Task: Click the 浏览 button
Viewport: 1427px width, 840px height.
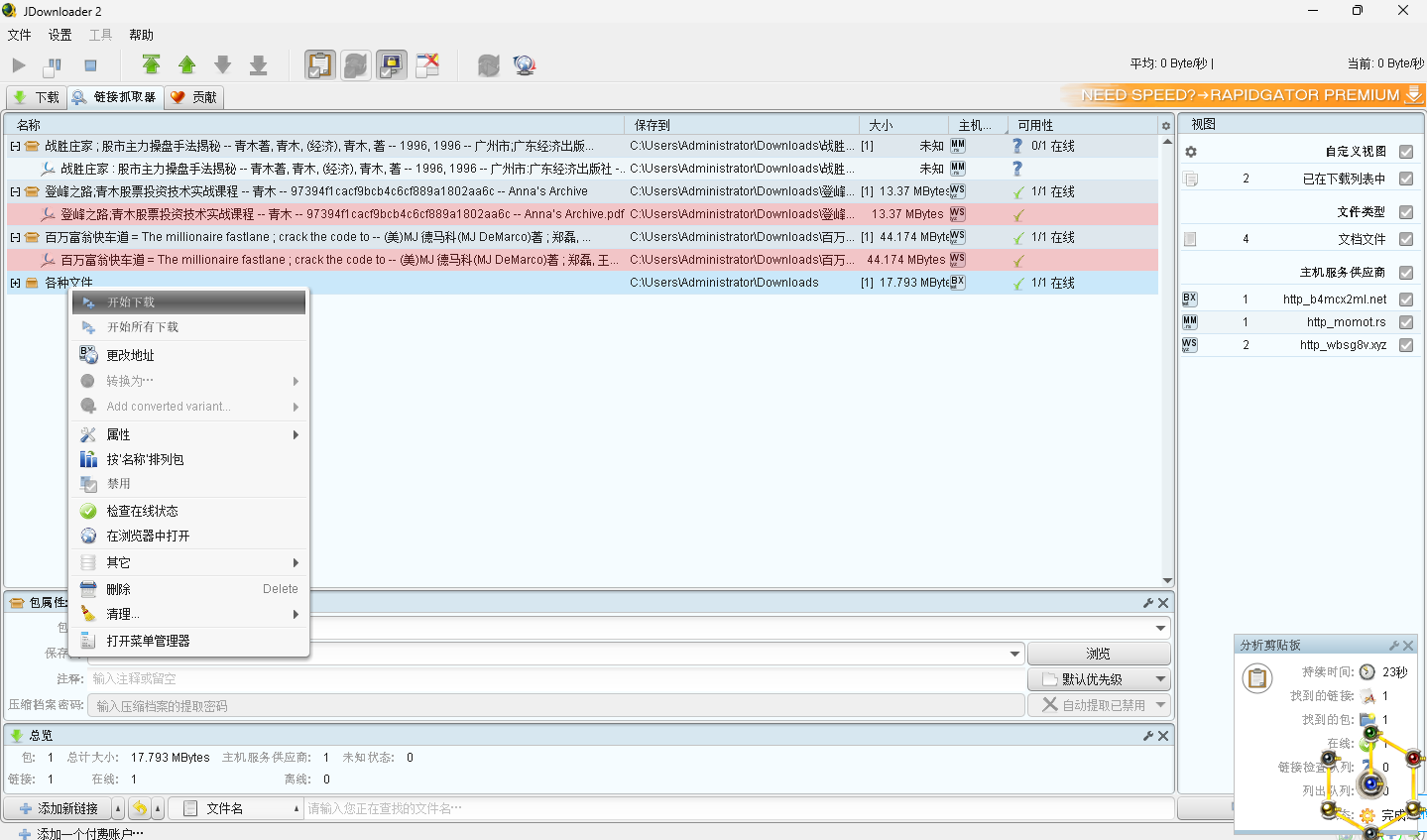Action: pos(1098,653)
